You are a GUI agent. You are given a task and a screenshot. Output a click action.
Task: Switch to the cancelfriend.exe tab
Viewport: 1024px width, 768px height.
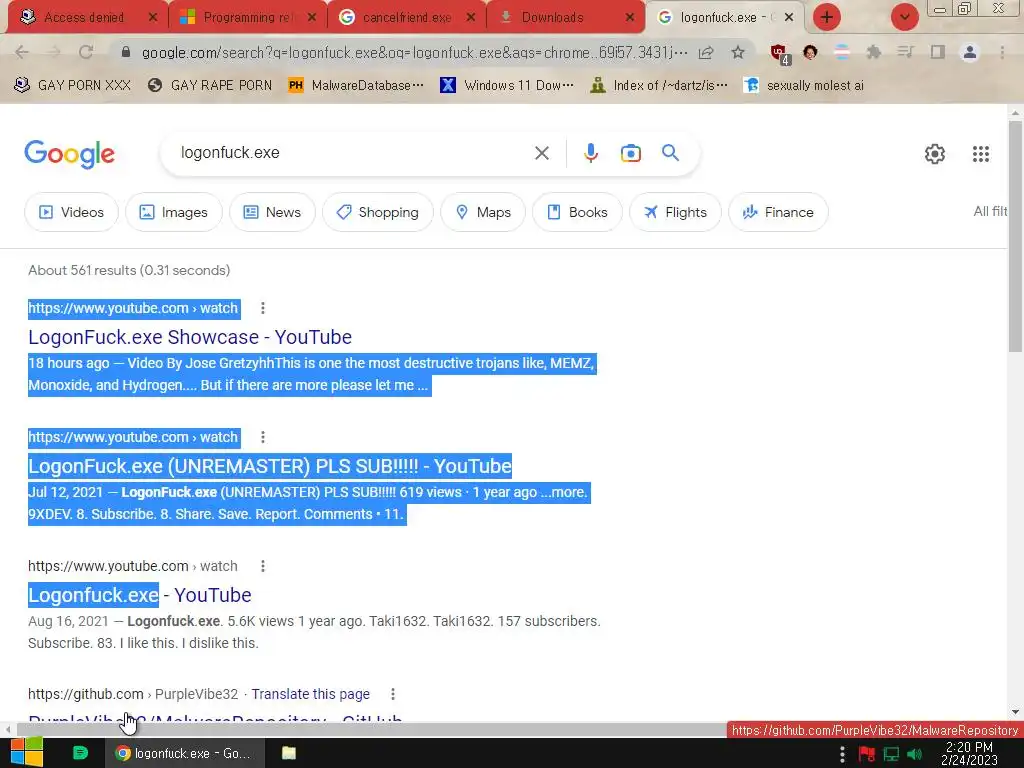point(407,18)
